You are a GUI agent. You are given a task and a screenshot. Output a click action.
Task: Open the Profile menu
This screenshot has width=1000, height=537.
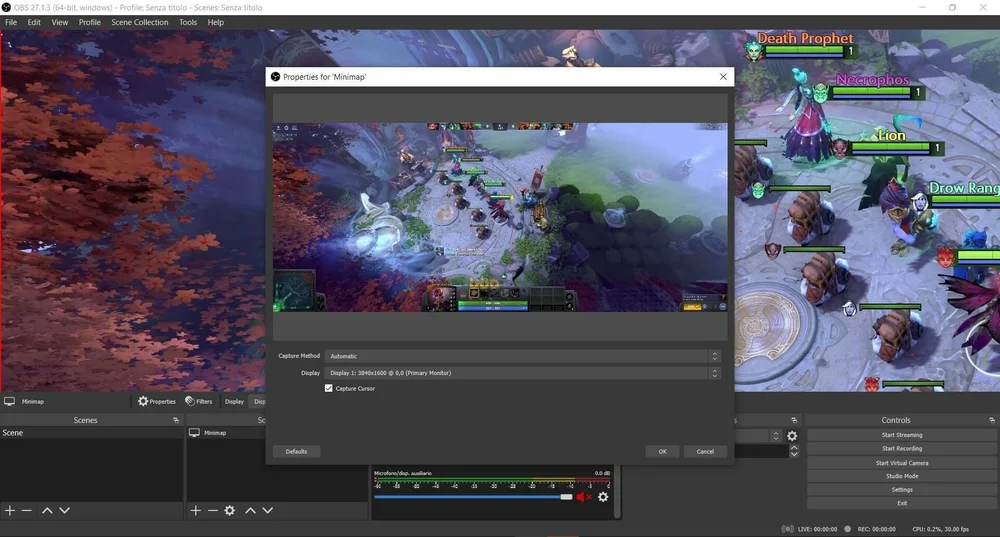tap(89, 22)
